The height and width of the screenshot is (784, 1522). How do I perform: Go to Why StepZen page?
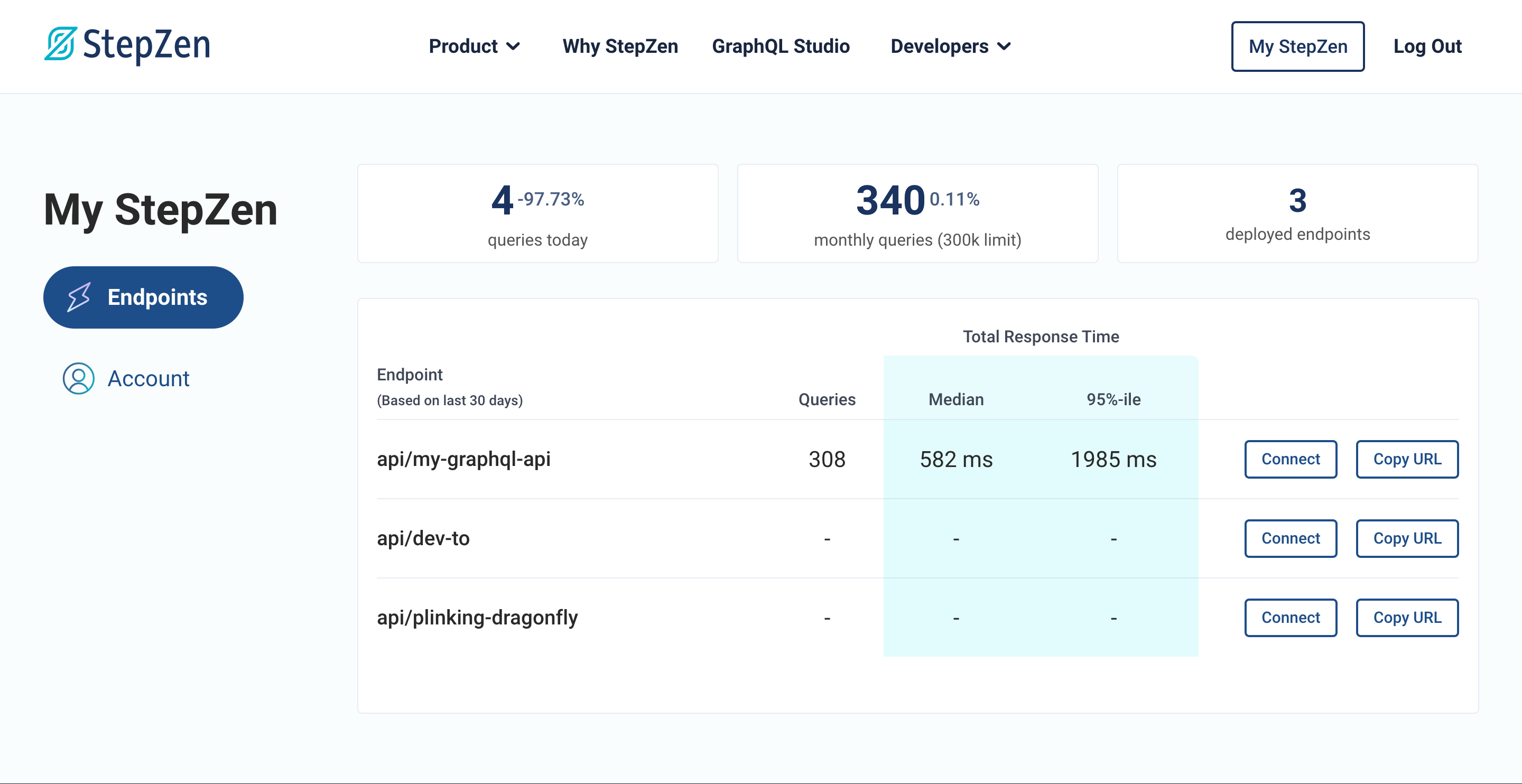coord(620,46)
